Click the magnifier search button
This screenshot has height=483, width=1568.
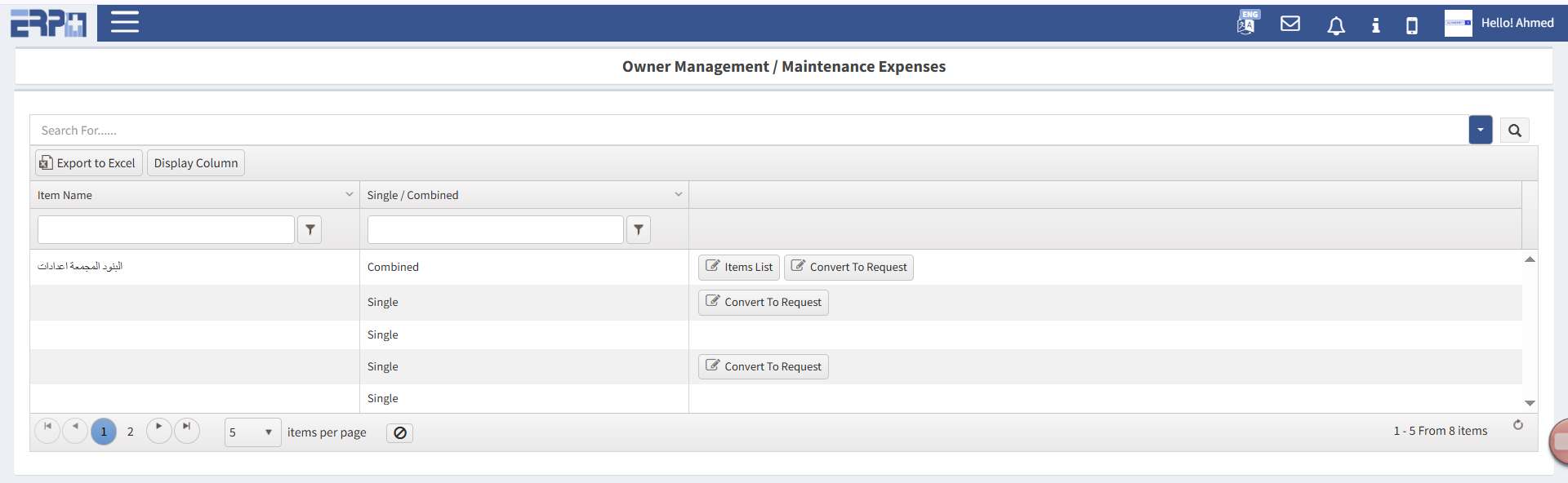pyautogui.click(x=1514, y=131)
